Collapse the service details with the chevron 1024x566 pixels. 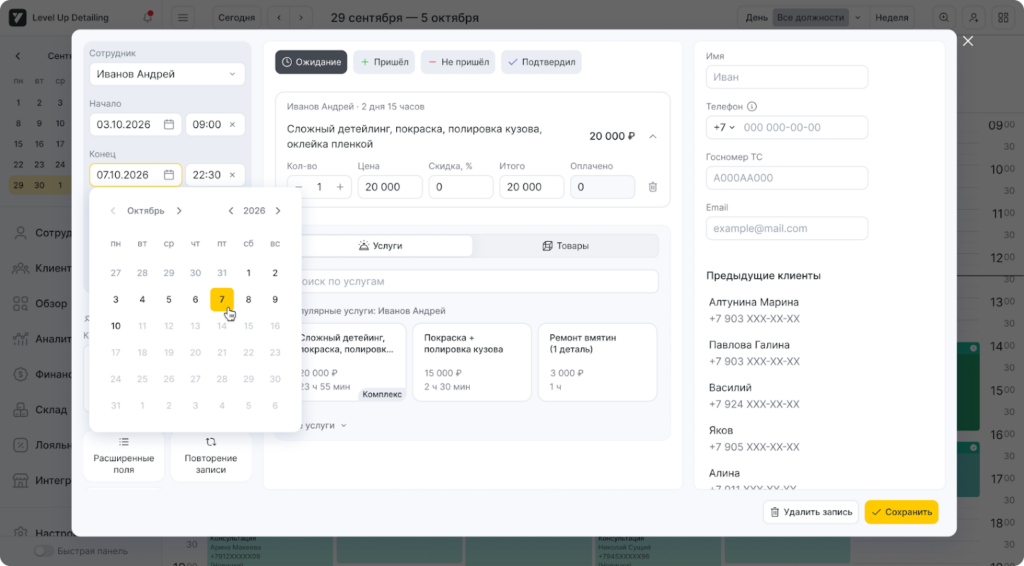coord(653,136)
